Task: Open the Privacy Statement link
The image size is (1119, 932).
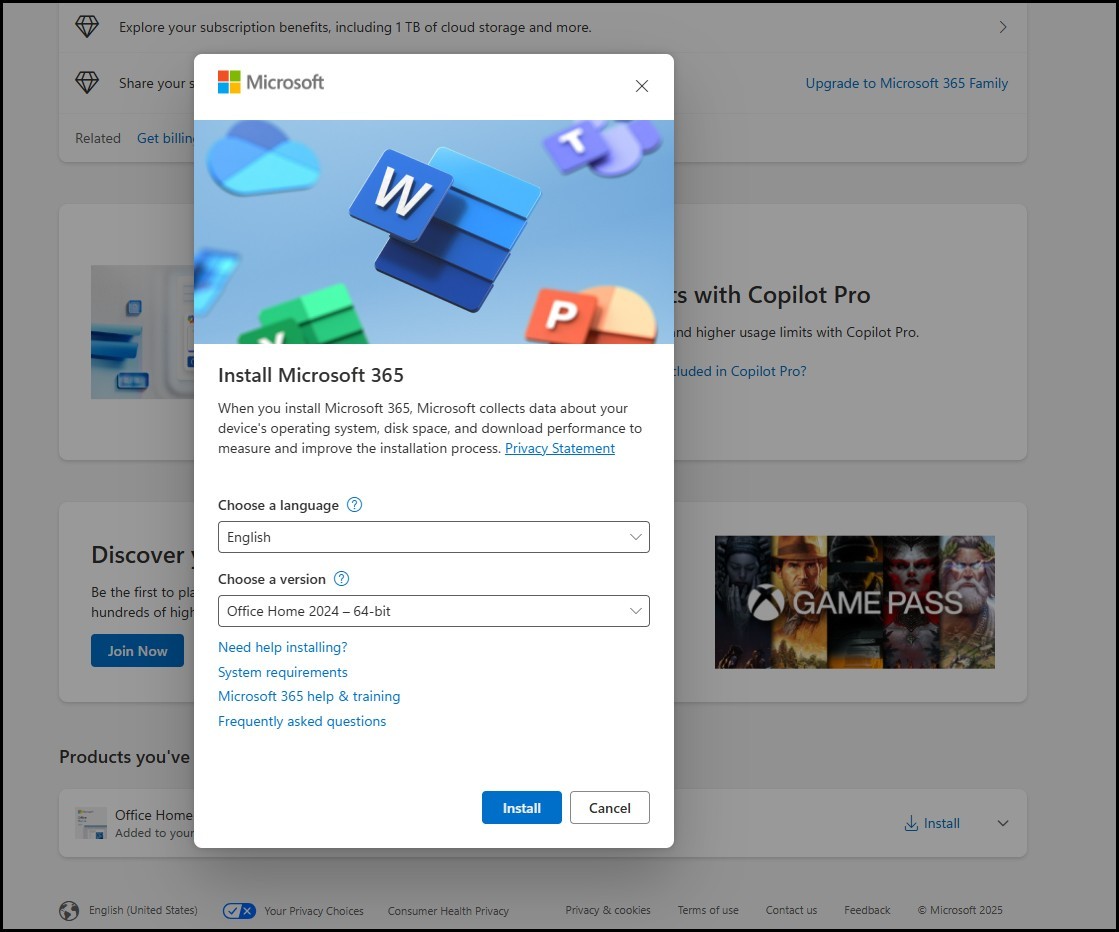Action: (x=559, y=448)
